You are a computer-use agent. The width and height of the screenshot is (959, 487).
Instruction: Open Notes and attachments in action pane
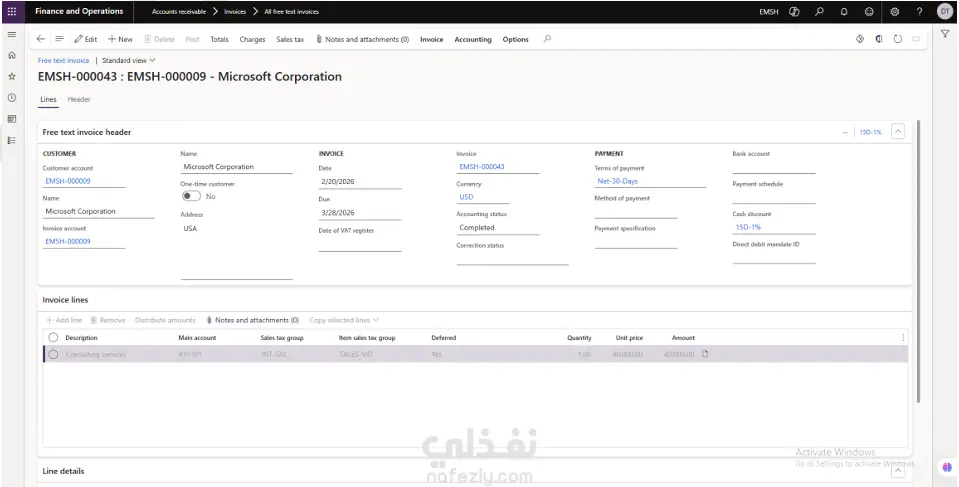(362, 39)
